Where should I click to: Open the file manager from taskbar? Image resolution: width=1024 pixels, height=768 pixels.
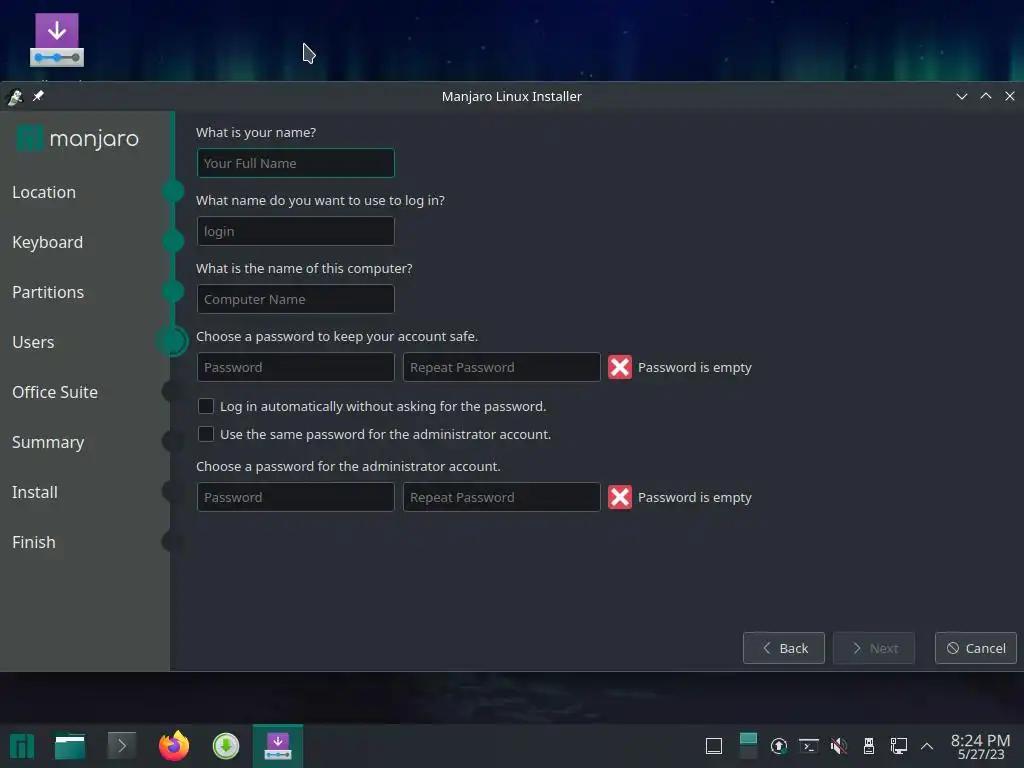[70, 746]
